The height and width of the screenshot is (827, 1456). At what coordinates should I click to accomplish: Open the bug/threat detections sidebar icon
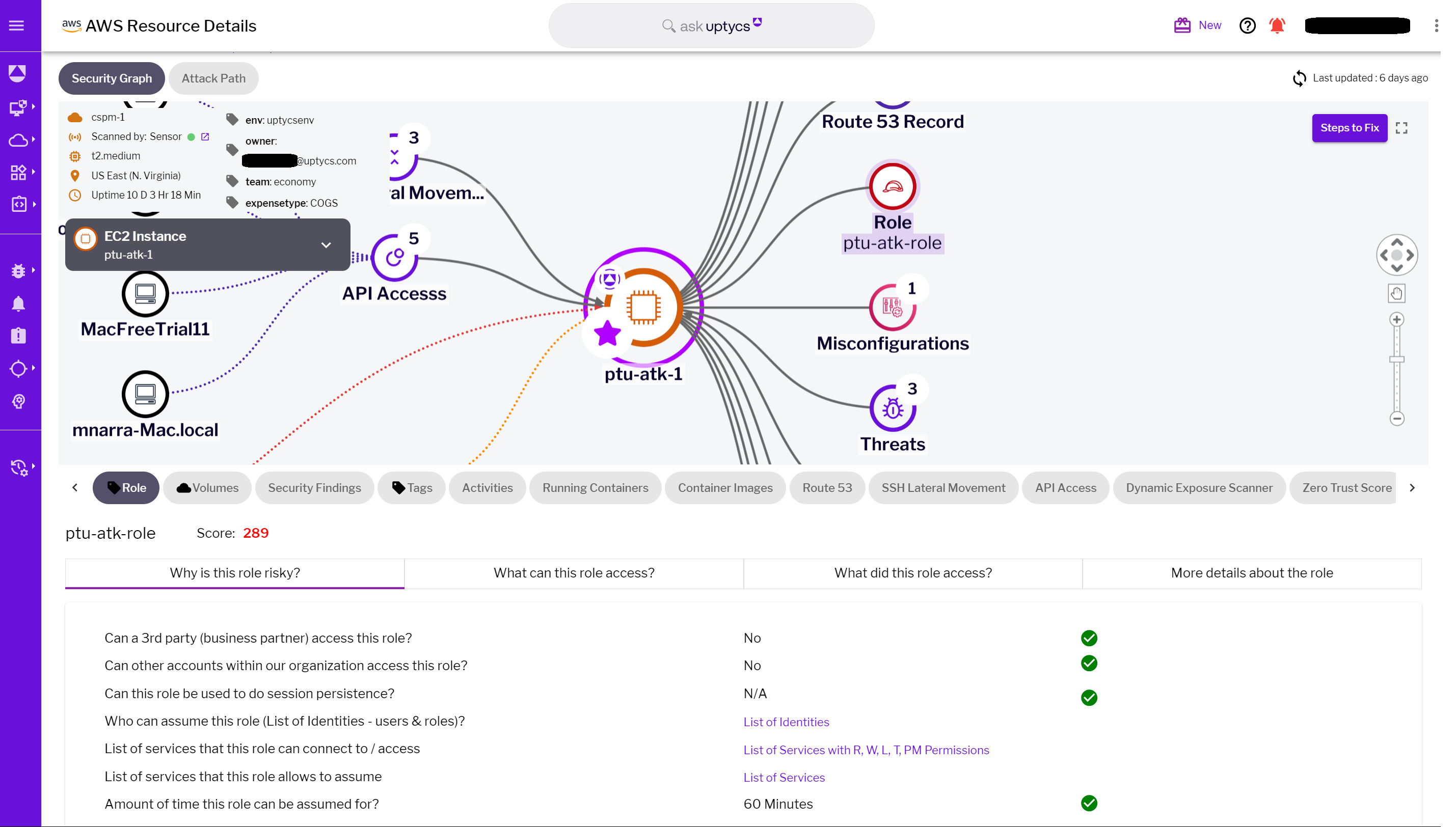tap(19, 270)
